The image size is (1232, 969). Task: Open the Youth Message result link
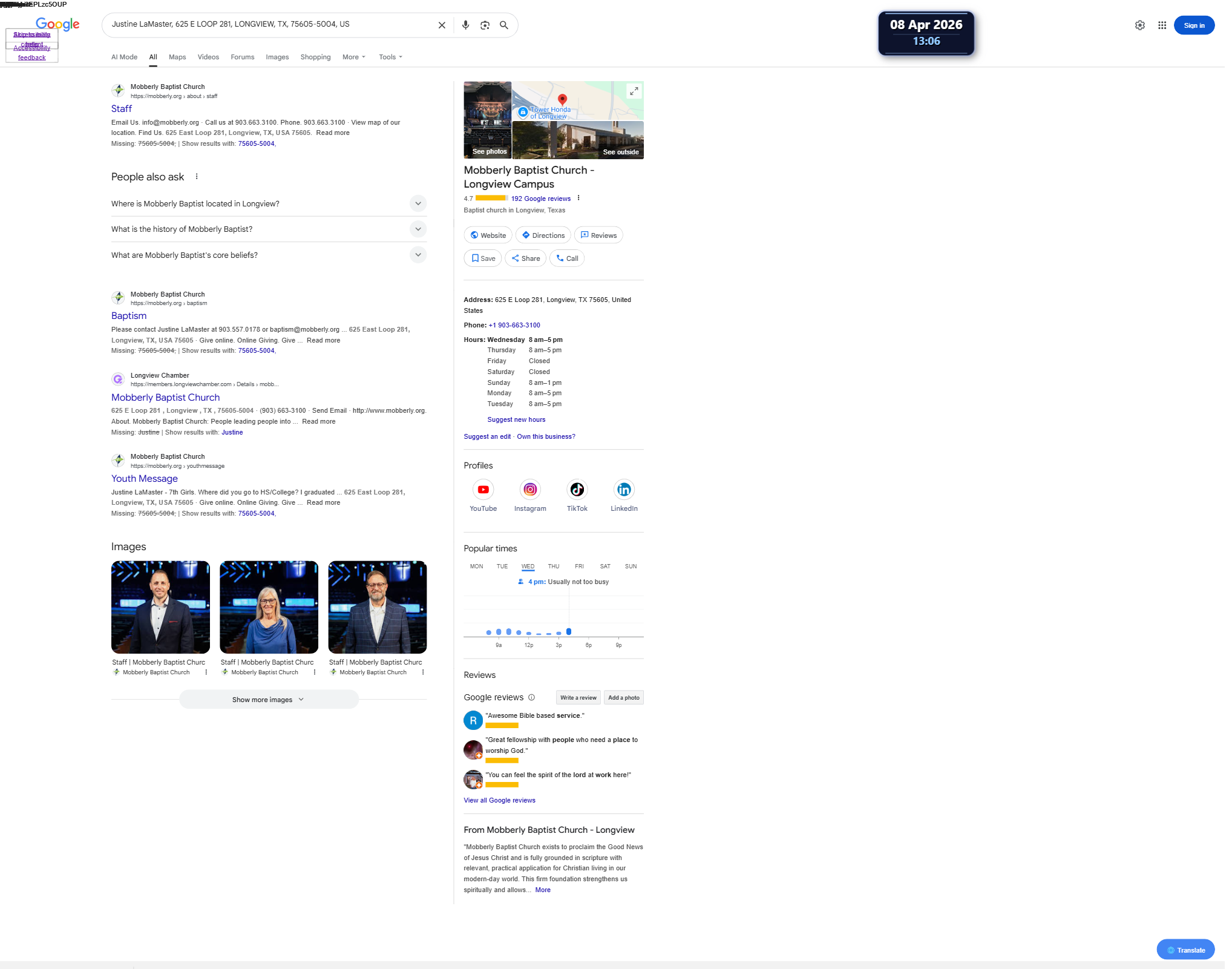[x=144, y=479]
